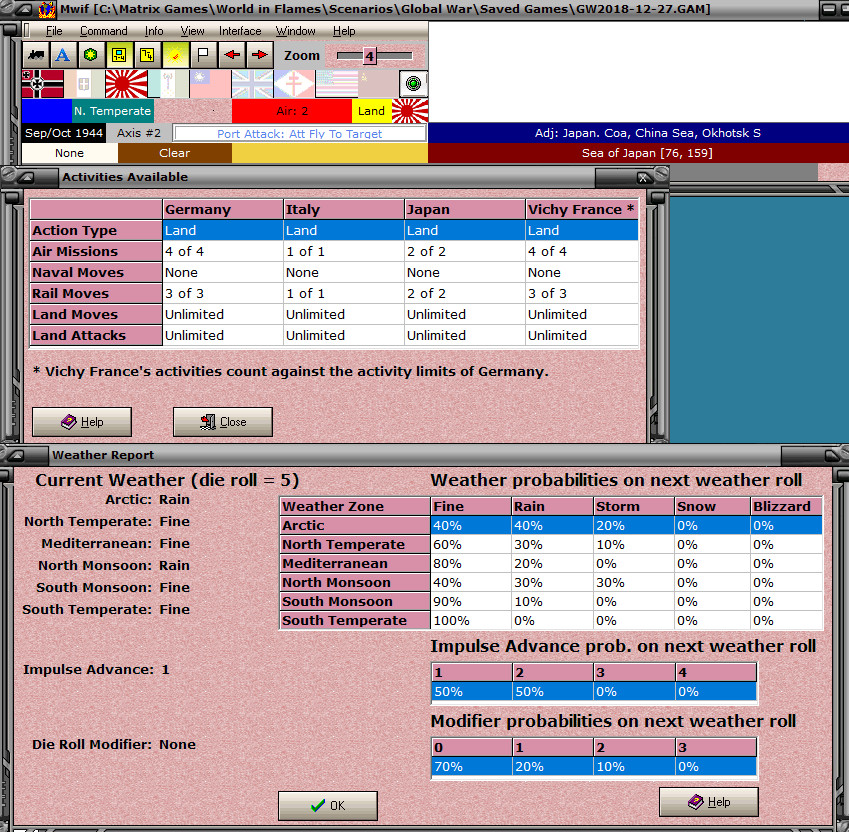The image size is (849, 832).
Task: Click the red right arrow toolbar icon
Action: click(x=260, y=55)
